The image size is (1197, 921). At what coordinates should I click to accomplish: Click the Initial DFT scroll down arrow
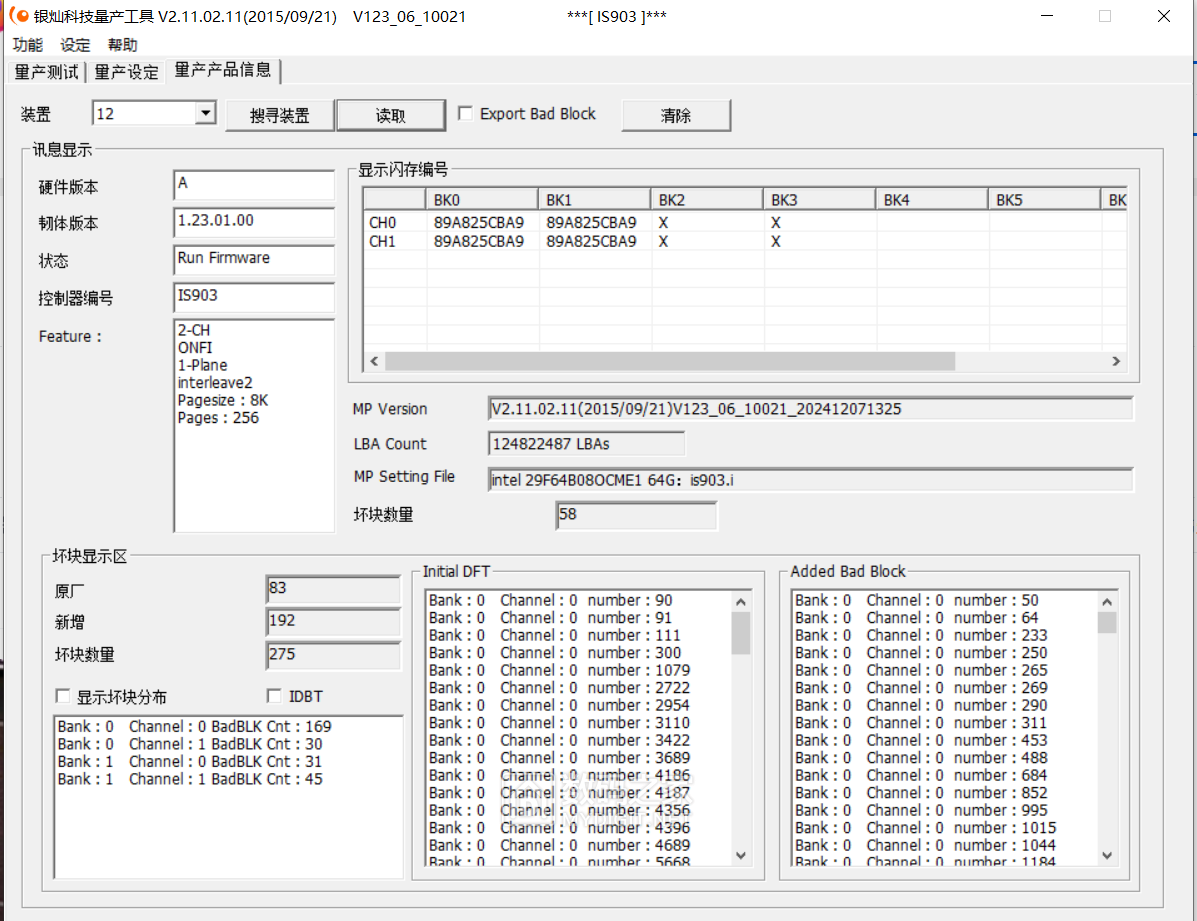click(740, 856)
